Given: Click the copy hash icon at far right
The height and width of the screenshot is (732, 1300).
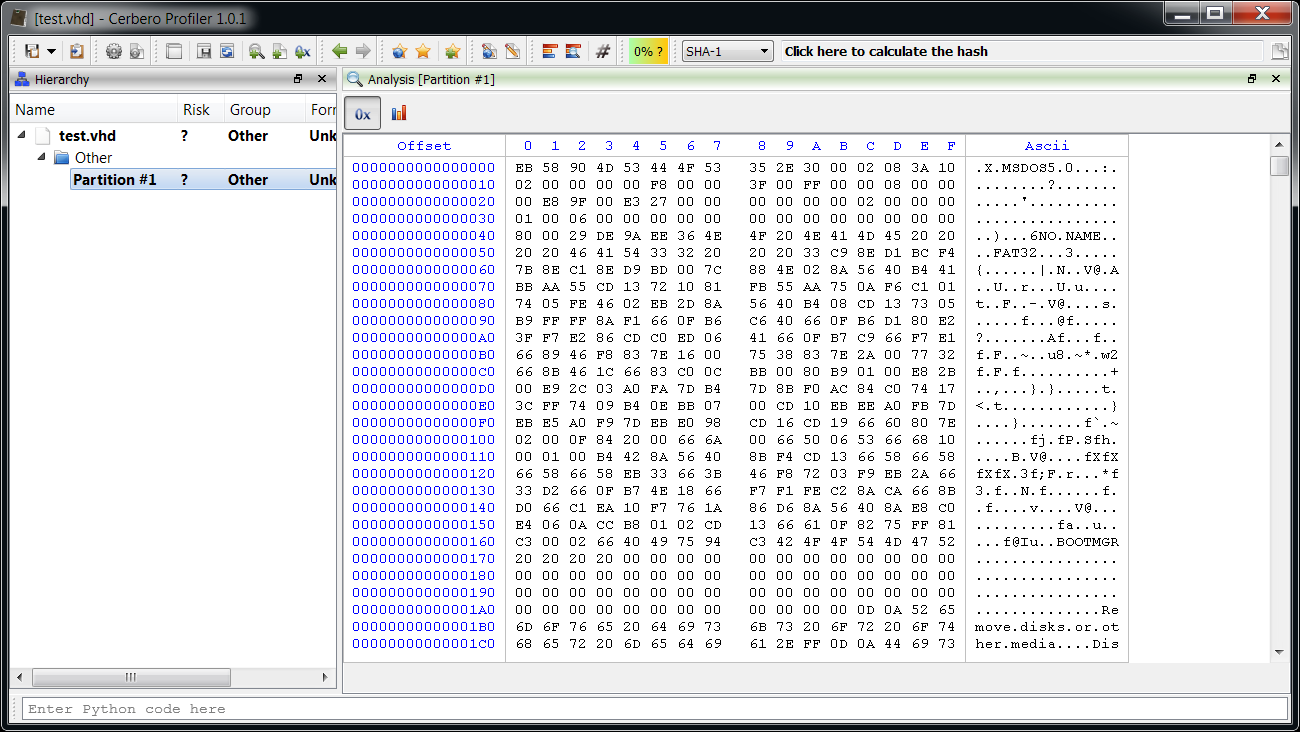Looking at the screenshot, I should (x=1279, y=52).
